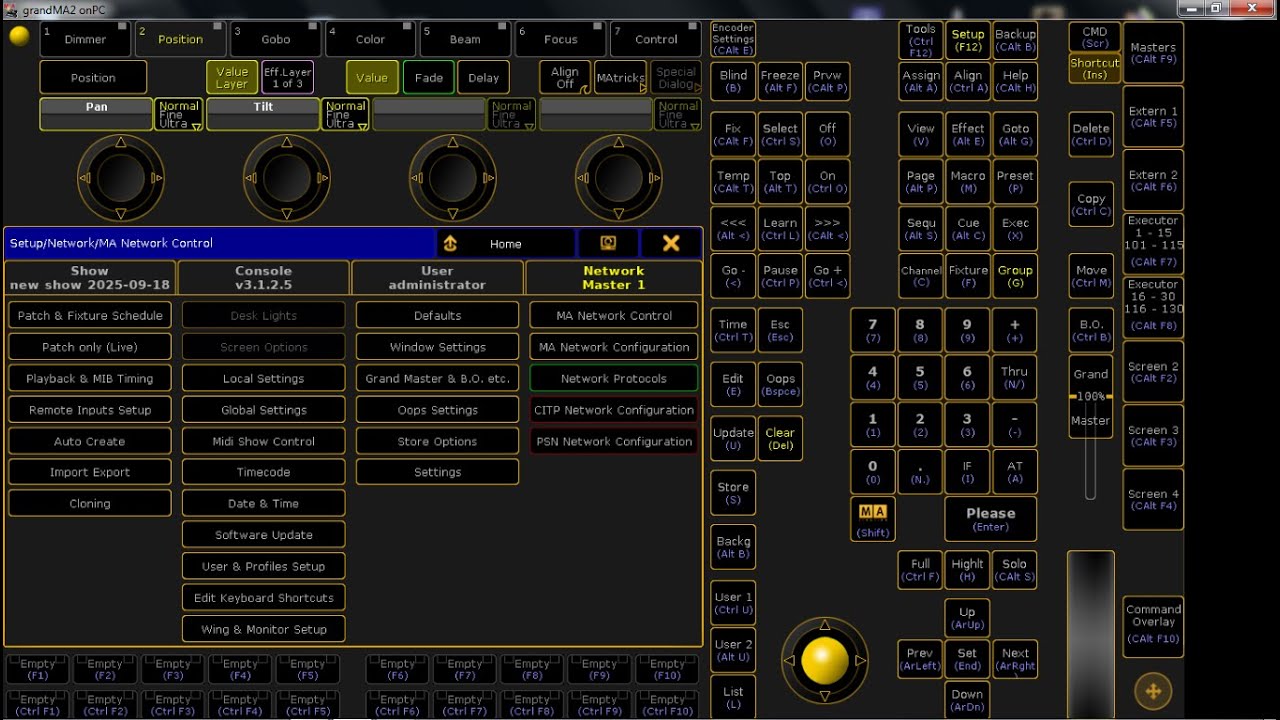Select the Dimmer preset type tab

[86, 39]
